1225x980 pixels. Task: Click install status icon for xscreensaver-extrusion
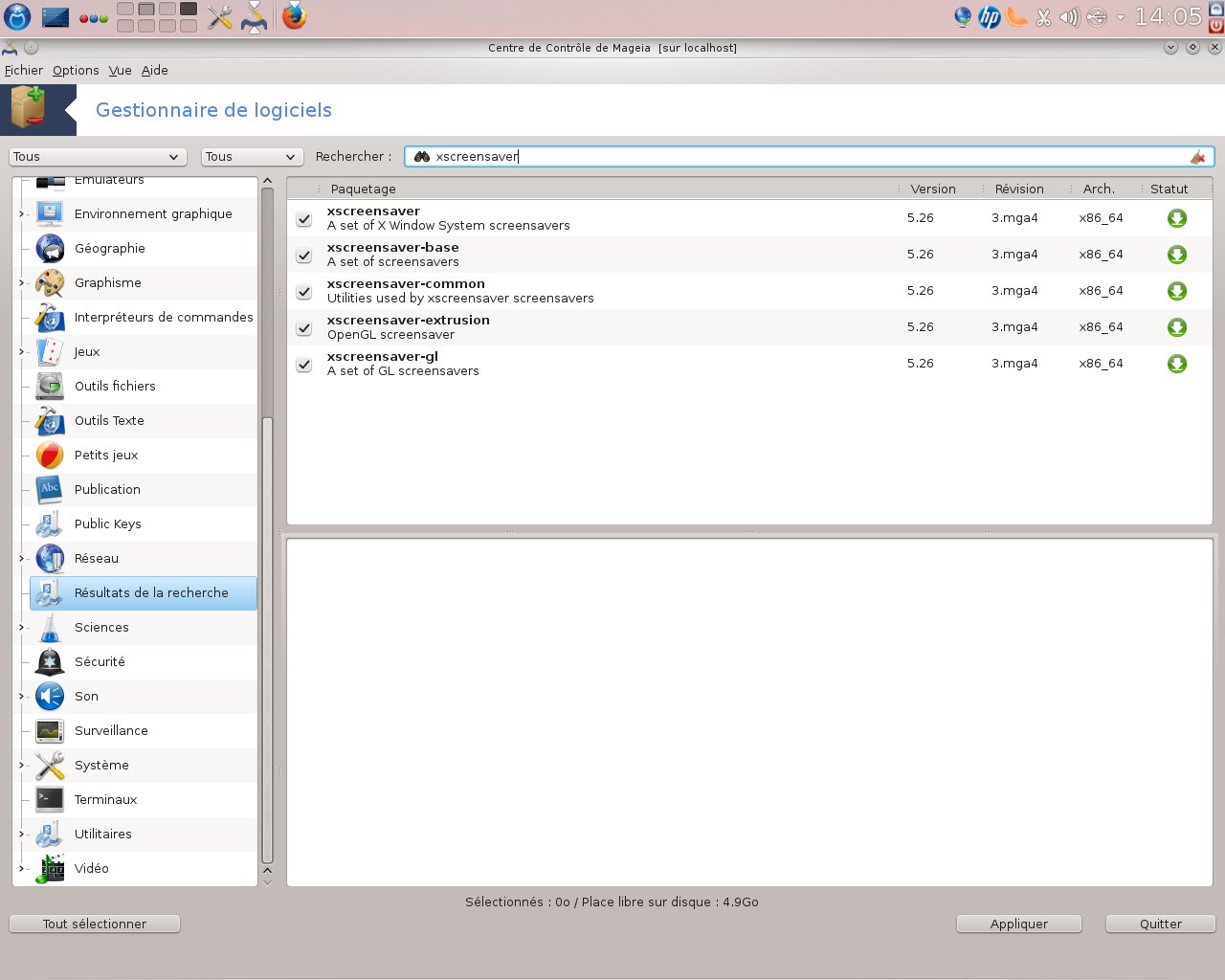pos(1177,327)
